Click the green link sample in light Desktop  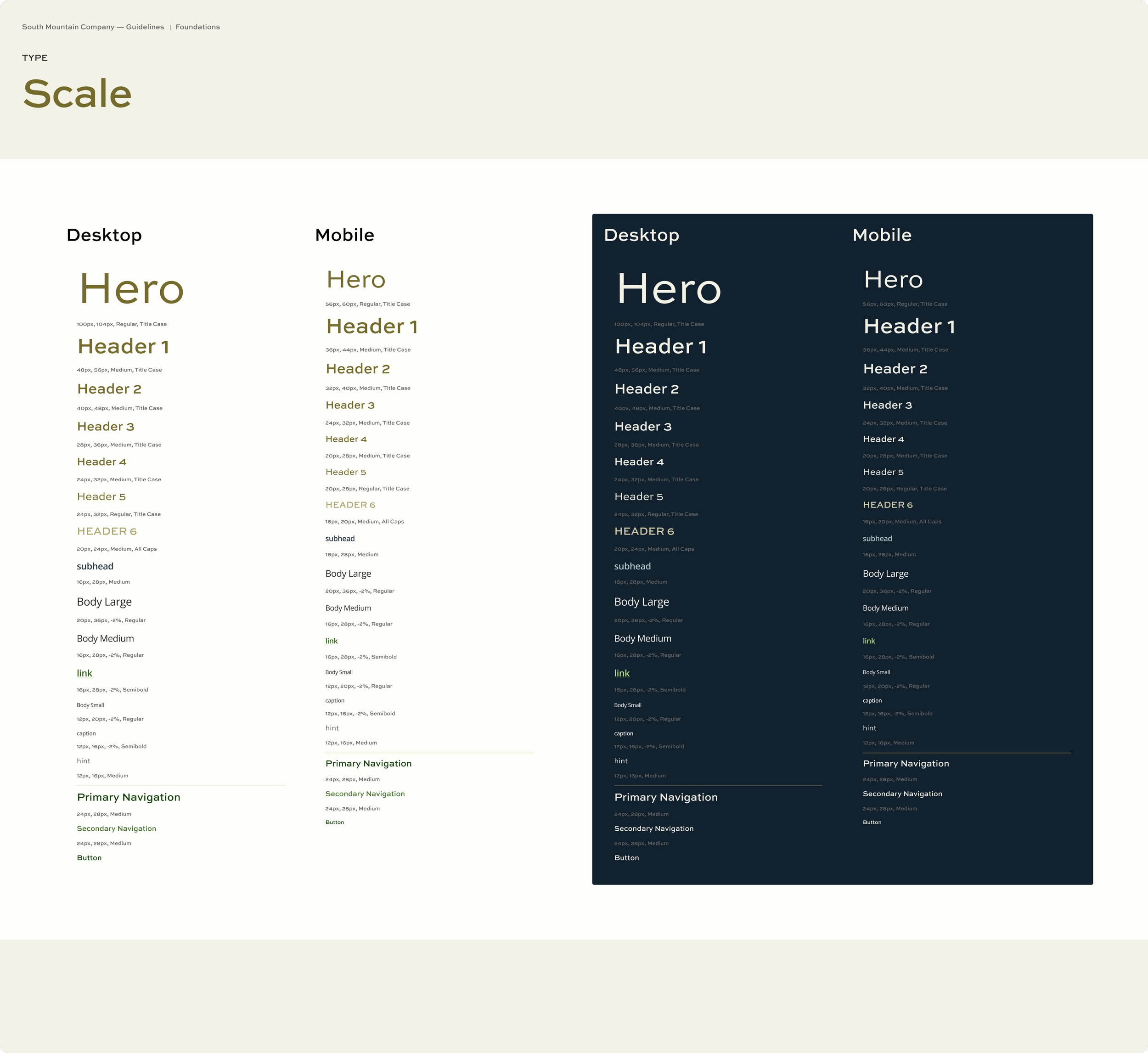pos(84,673)
